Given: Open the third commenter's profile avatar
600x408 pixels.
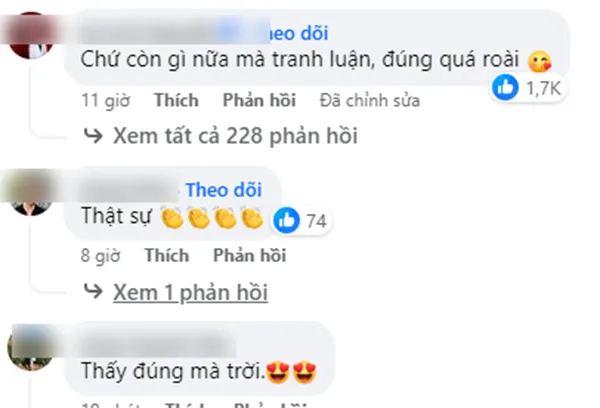Looking at the screenshot, I should coord(31,348).
